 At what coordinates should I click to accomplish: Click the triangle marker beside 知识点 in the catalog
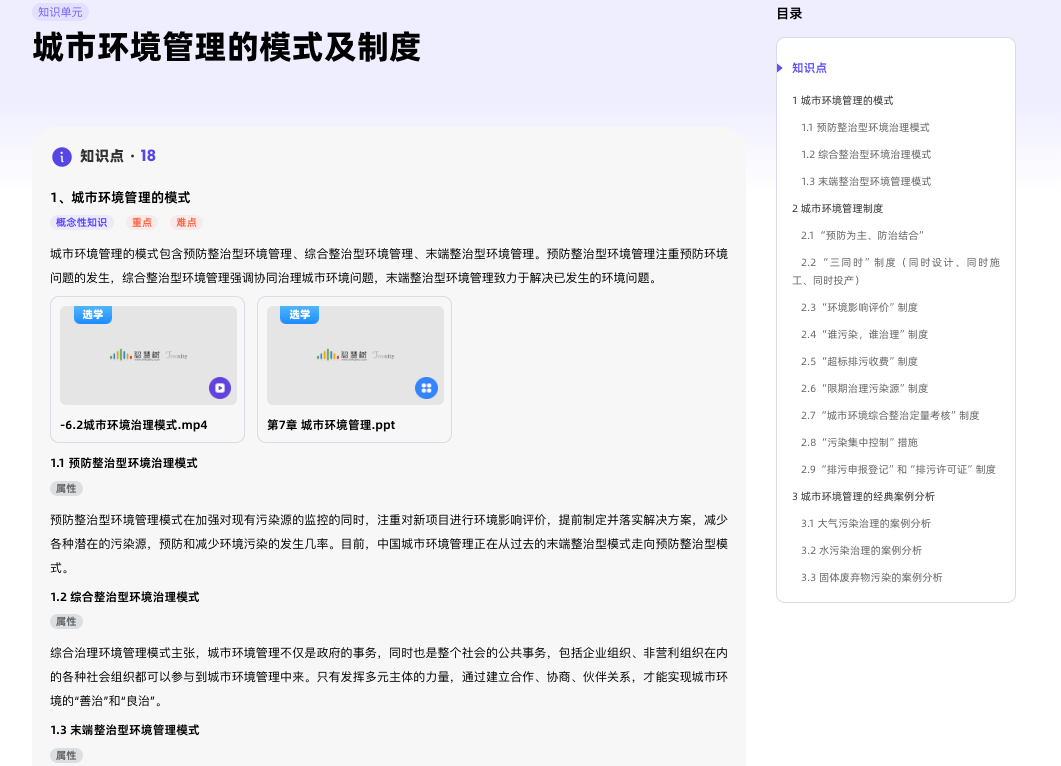(780, 68)
